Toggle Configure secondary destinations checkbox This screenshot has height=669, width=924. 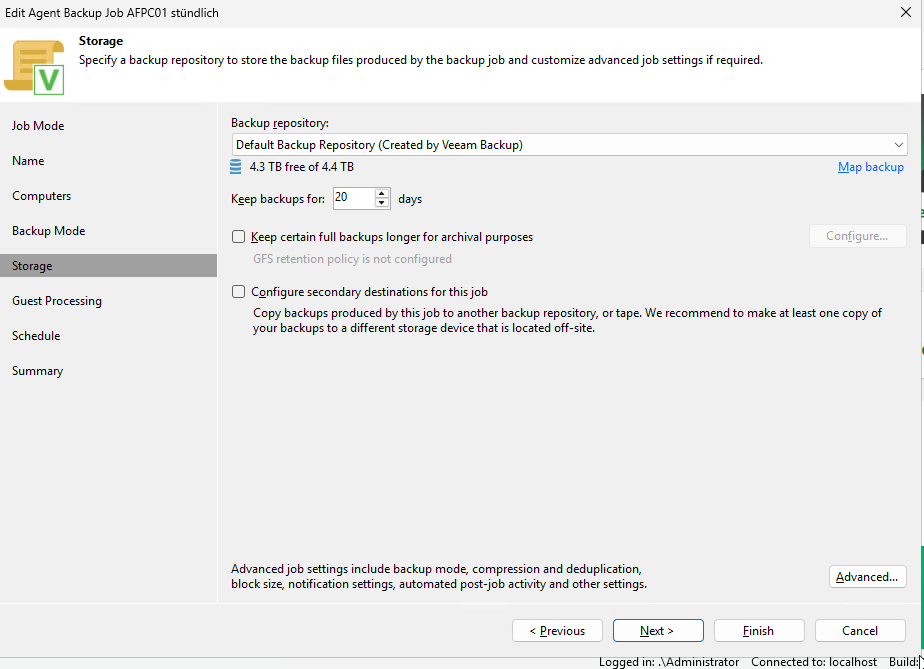[x=238, y=292]
